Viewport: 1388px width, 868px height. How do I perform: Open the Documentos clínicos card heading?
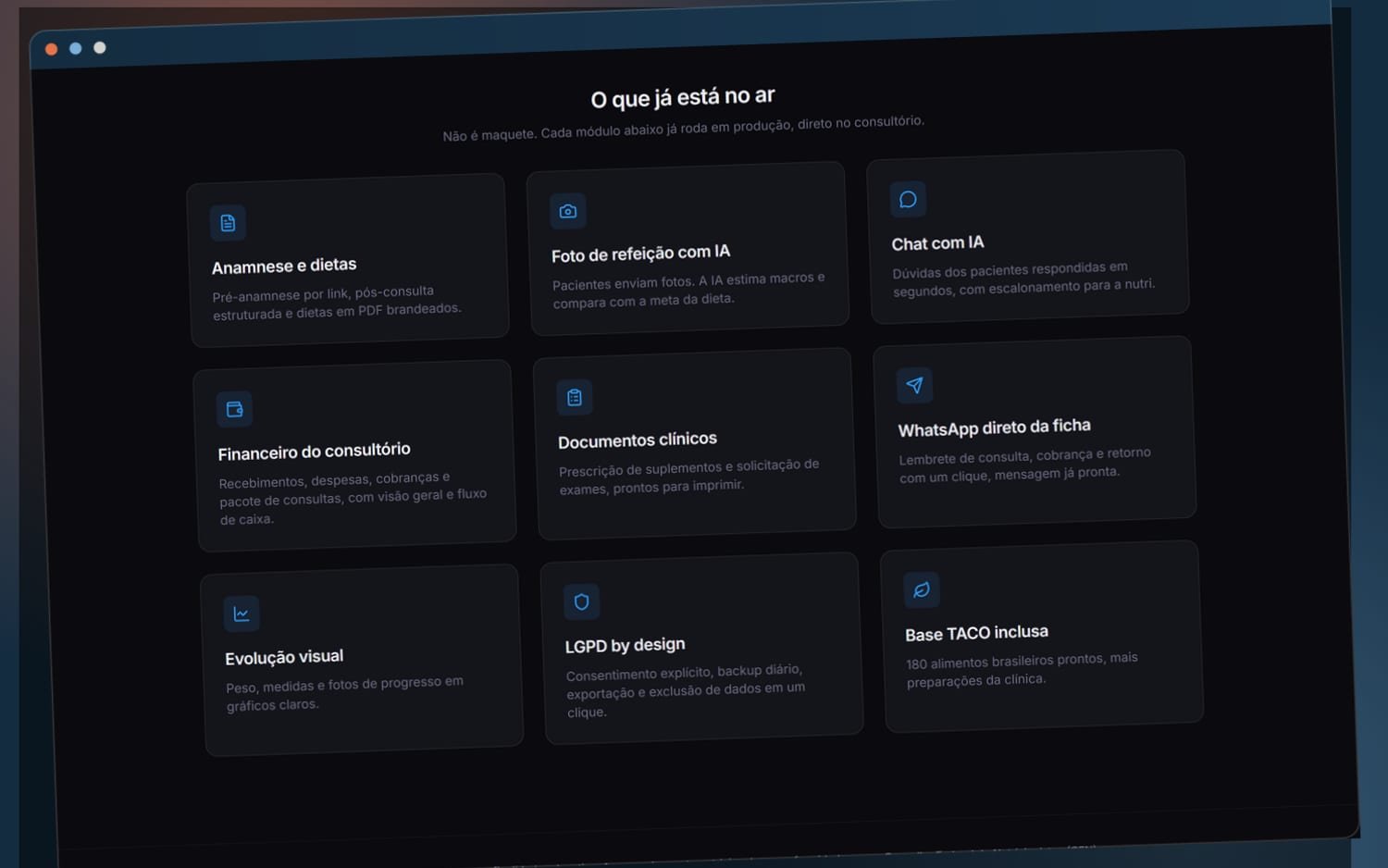(x=638, y=440)
